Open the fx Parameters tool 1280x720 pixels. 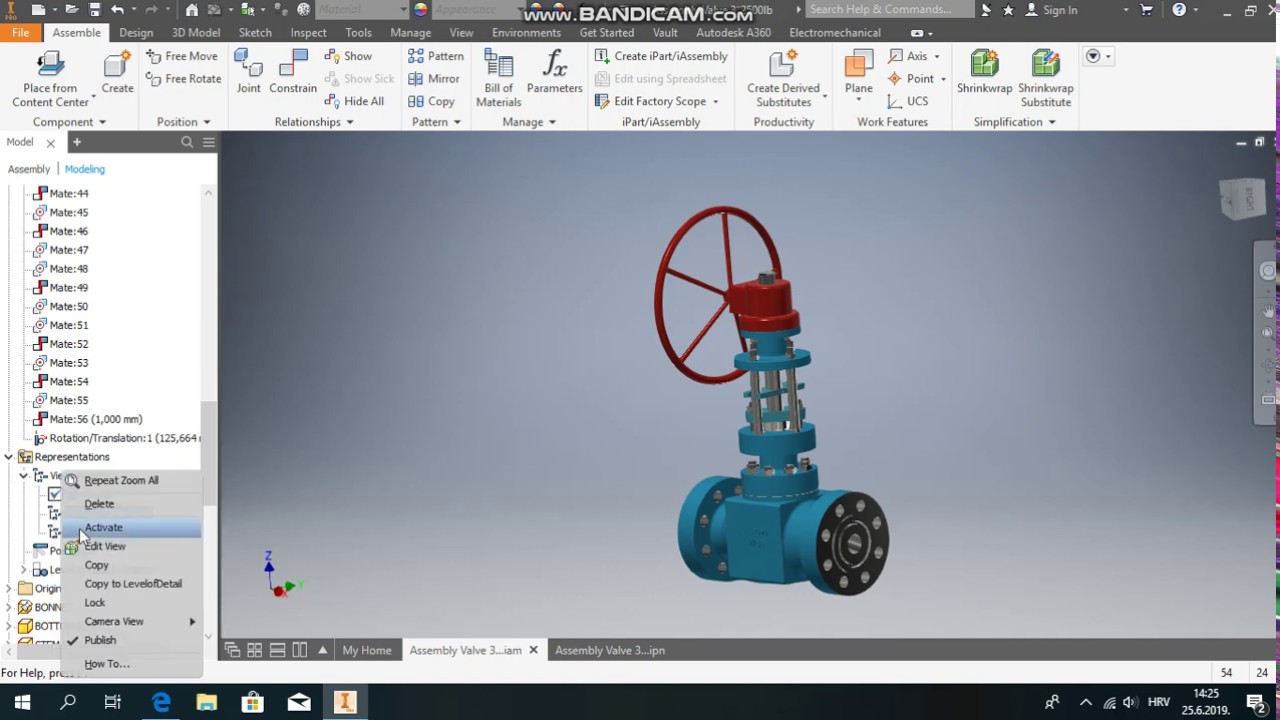554,71
